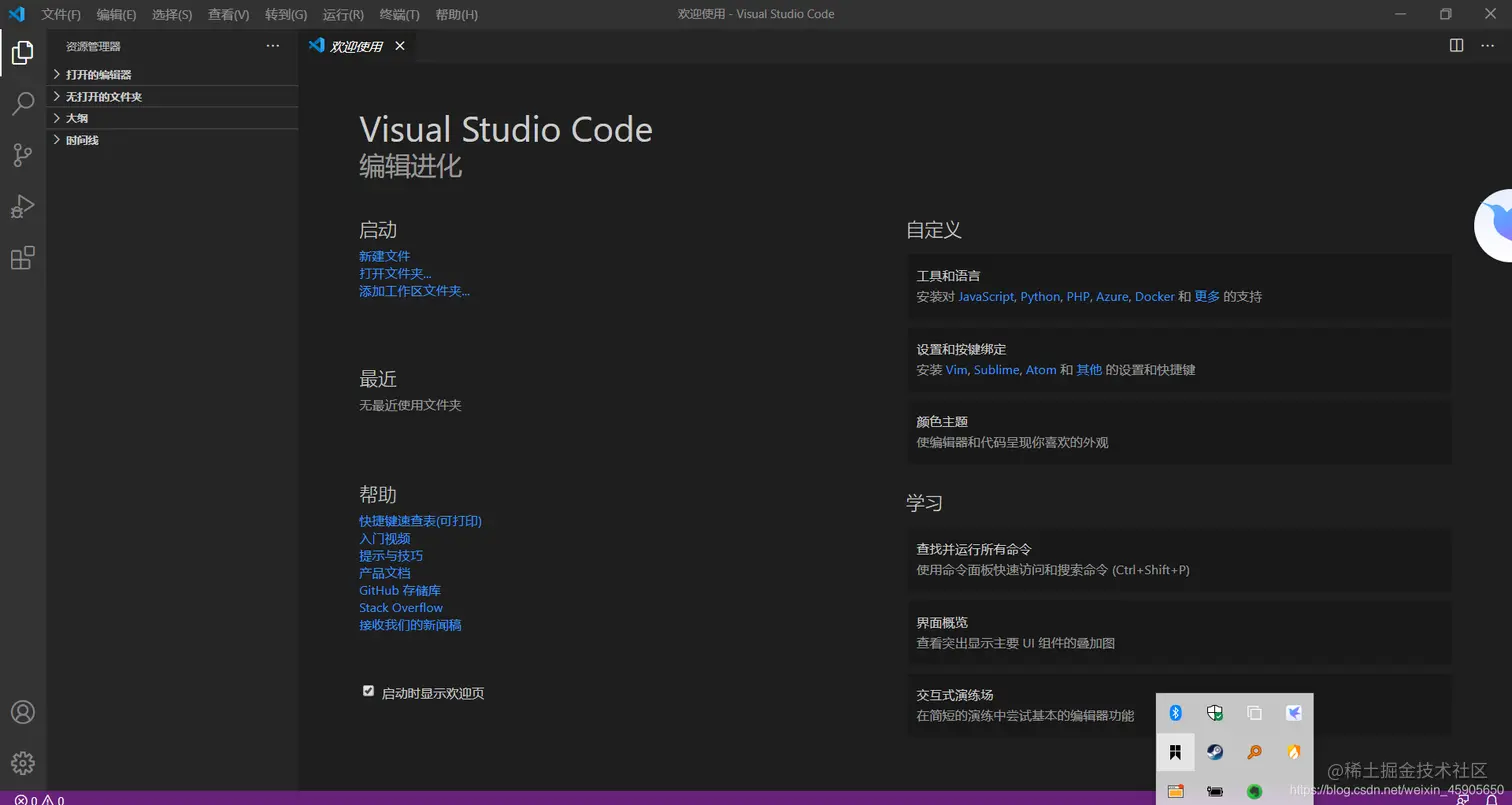Click the split editor icon
The image size is (1512, 805).
coord(1456,45)
